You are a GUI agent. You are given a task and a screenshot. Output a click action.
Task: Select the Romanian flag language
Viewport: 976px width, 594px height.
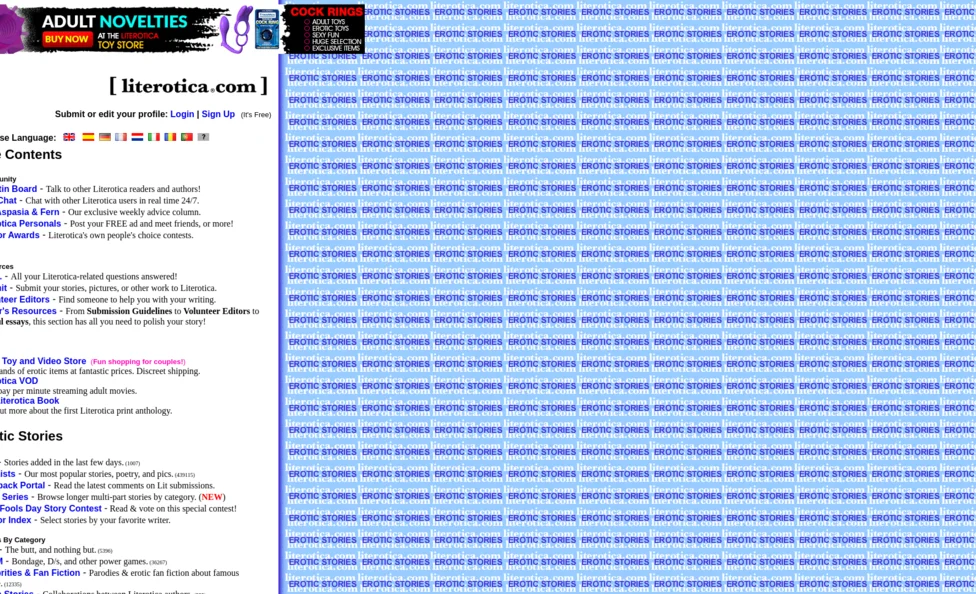point(170,137)
